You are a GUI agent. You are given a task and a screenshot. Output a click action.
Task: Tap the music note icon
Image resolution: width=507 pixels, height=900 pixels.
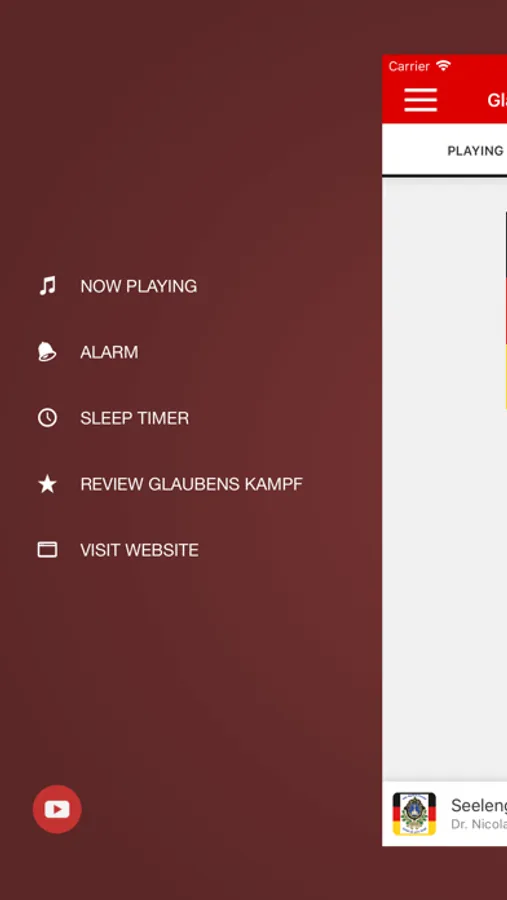tap(47, 285)
